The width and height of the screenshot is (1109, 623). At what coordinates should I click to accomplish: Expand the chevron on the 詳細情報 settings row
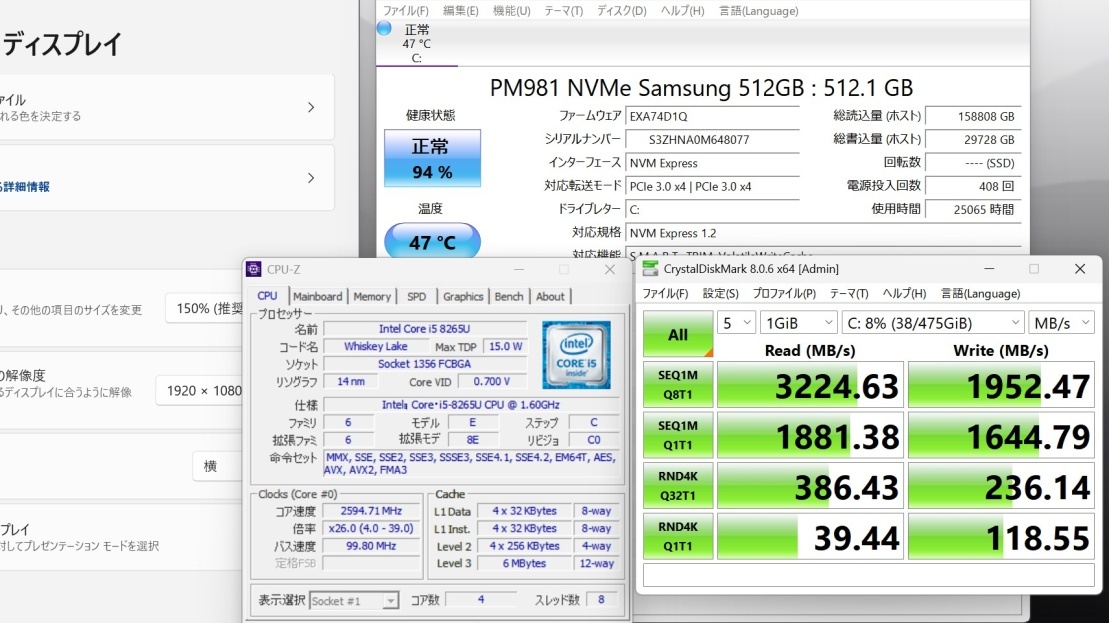tap(311, 178)
